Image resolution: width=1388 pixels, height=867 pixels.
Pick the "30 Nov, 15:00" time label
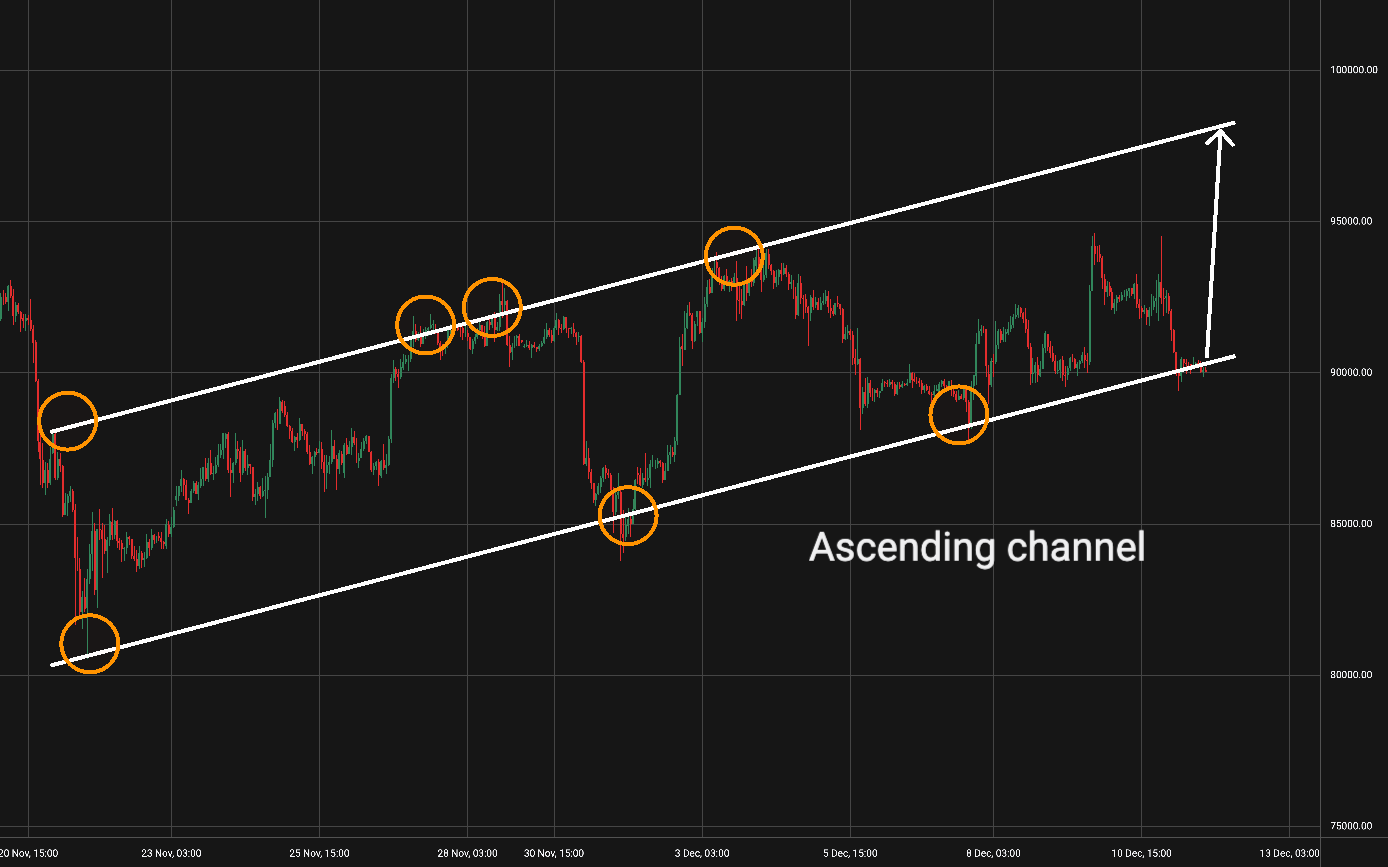[x=554, y=853]
